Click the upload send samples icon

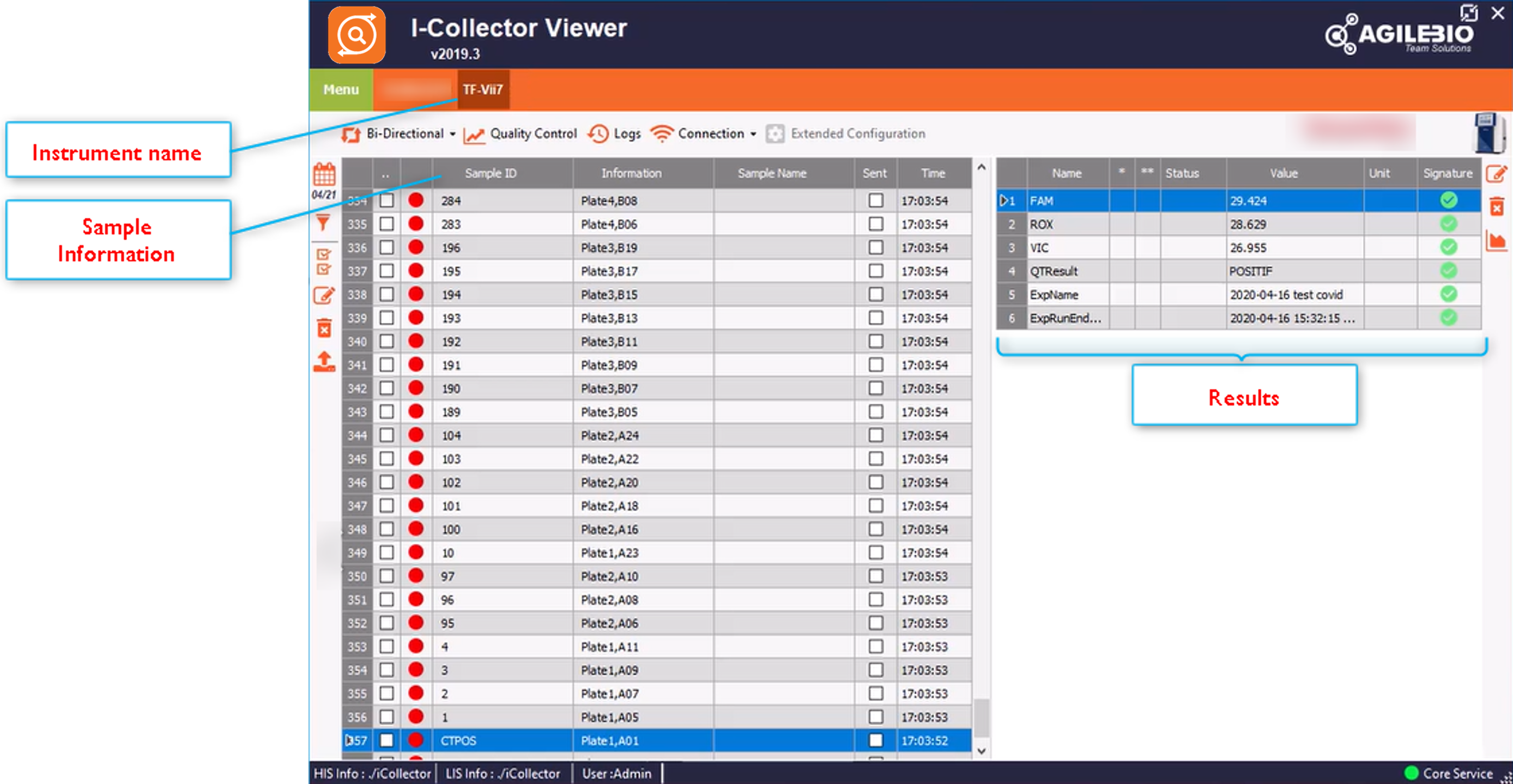coord(324,362)
